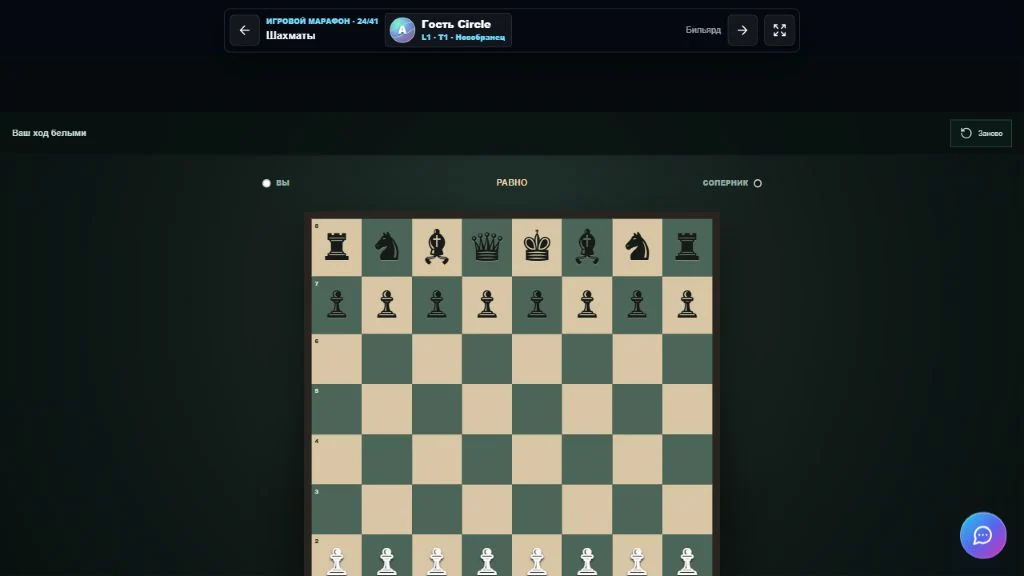Screen dimensions: 1024x576
Task: Click the empty h6 square
Action: tap(687, 359)
